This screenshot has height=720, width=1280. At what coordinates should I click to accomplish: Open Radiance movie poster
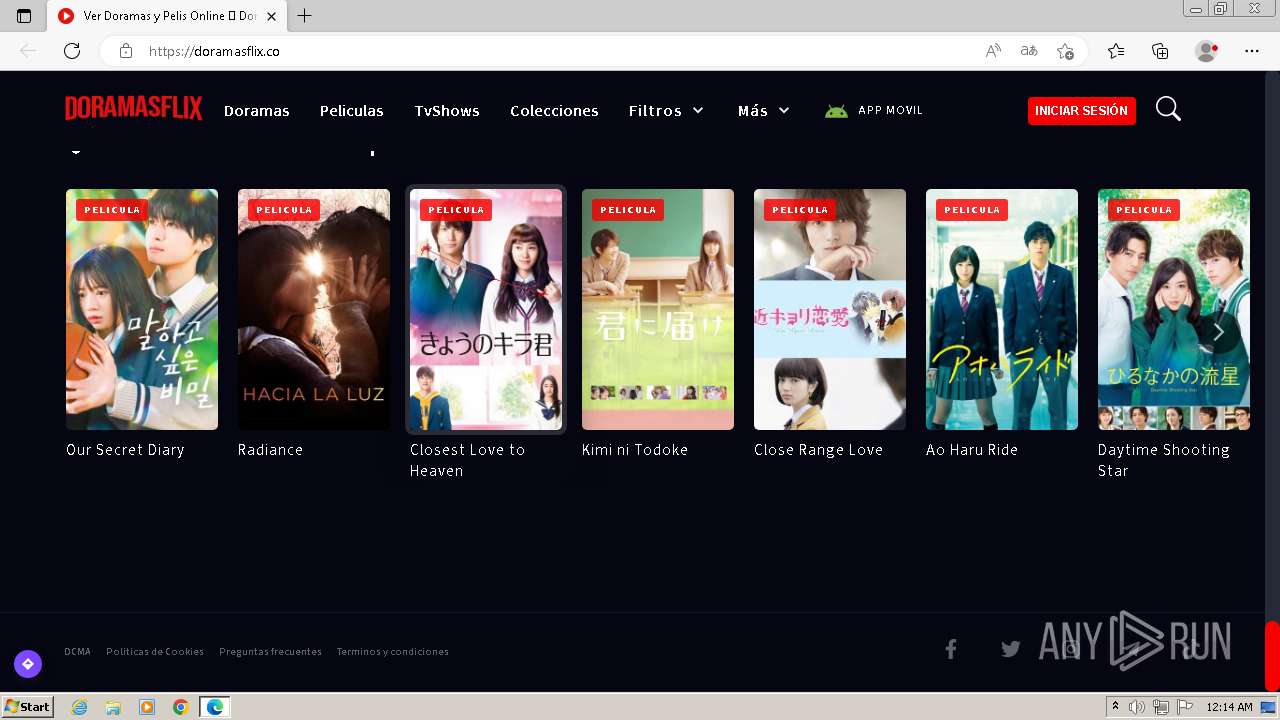[314, 310]
